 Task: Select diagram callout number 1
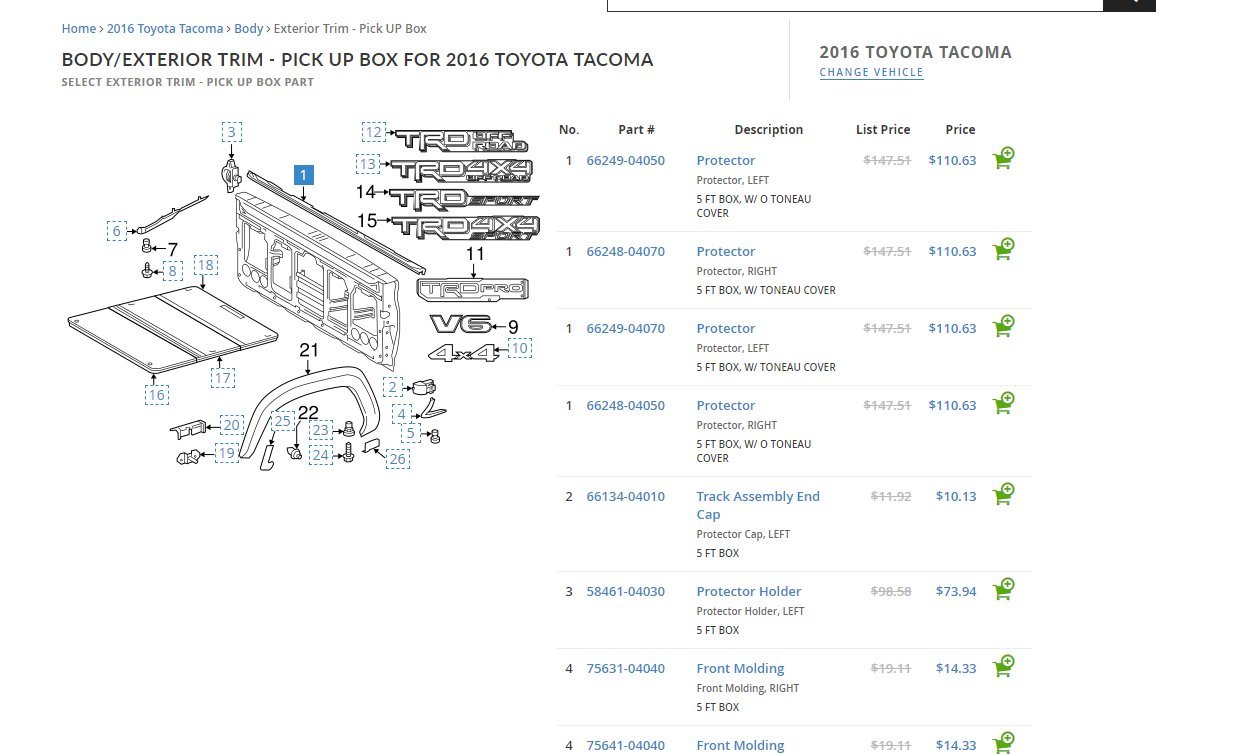click(304, 175)
